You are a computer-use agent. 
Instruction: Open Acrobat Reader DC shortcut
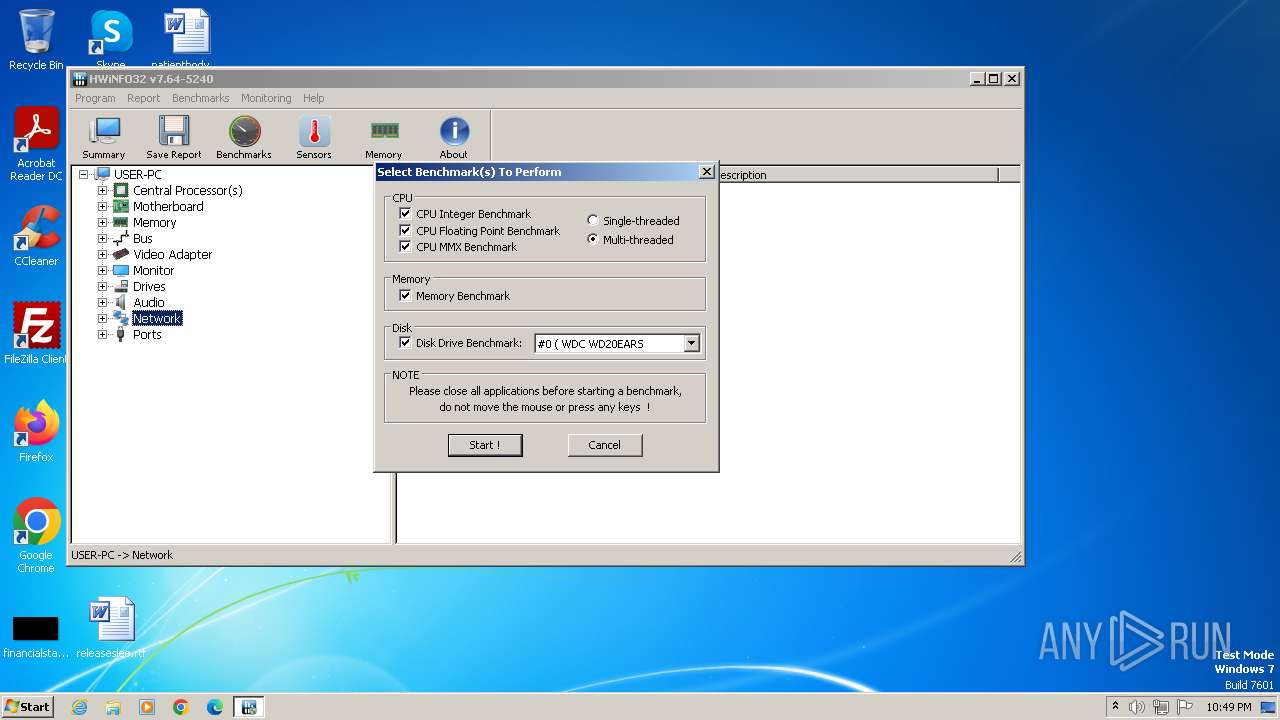pos(36,144)
